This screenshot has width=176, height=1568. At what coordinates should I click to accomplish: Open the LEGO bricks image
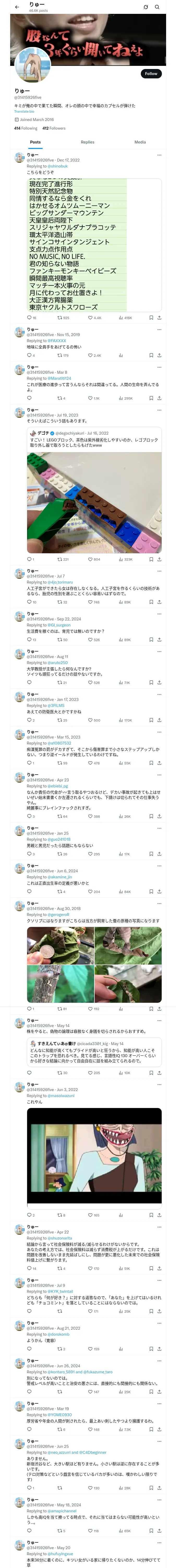pos(94,502)
